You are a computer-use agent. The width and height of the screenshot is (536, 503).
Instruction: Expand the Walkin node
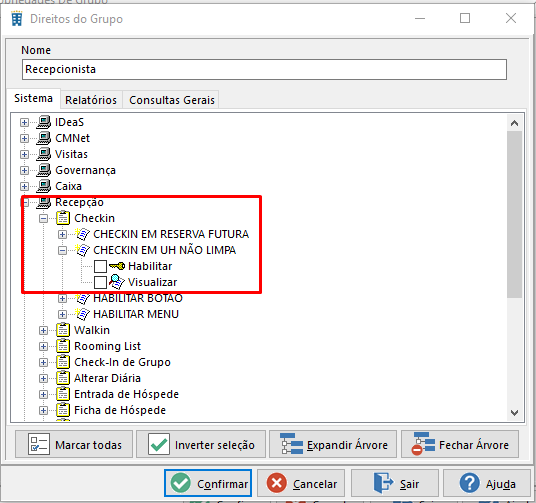(x=43, y=330)
